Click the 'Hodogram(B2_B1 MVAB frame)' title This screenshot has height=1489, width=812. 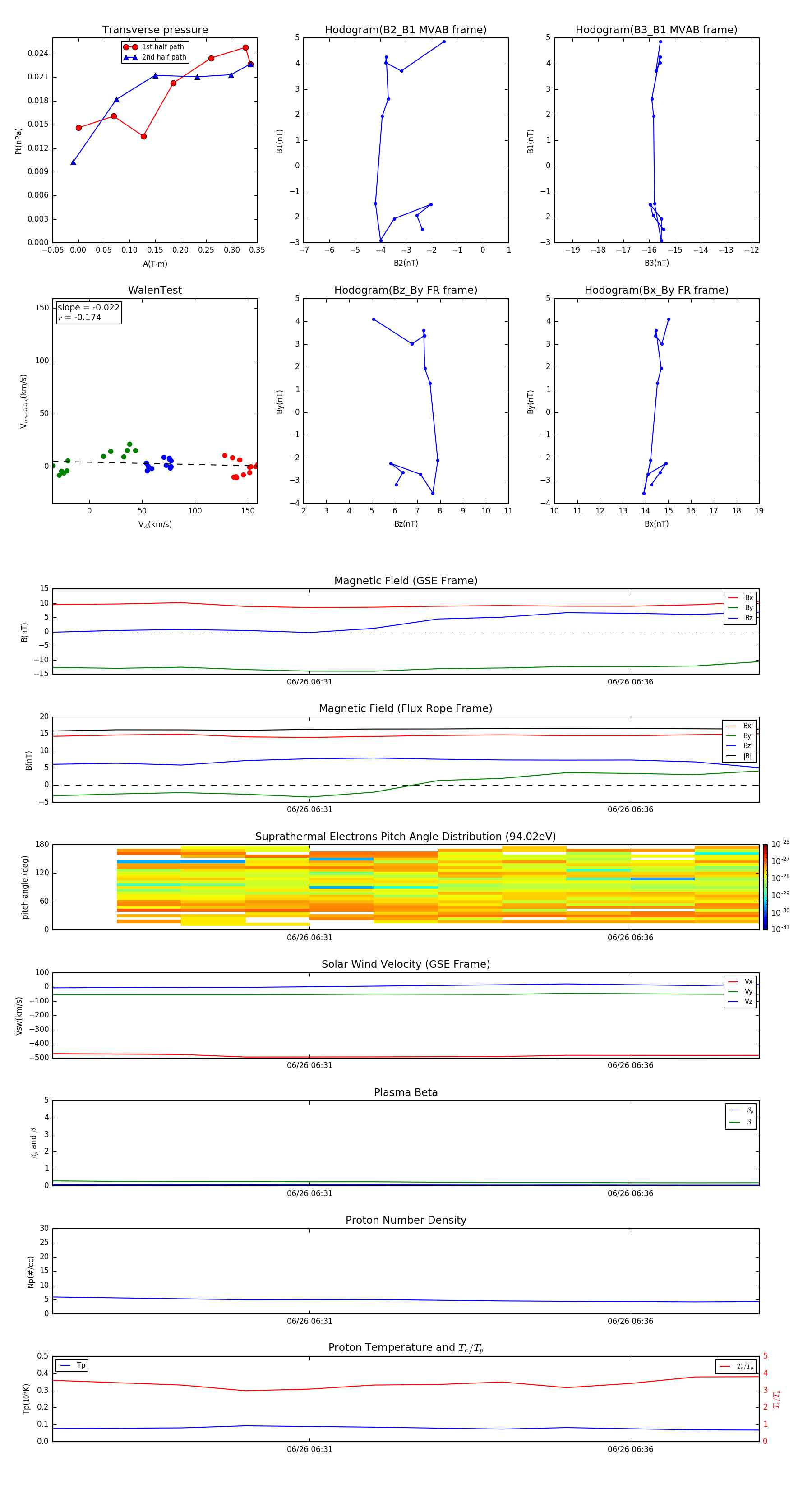pyautogui.click(x=406, y=30)
